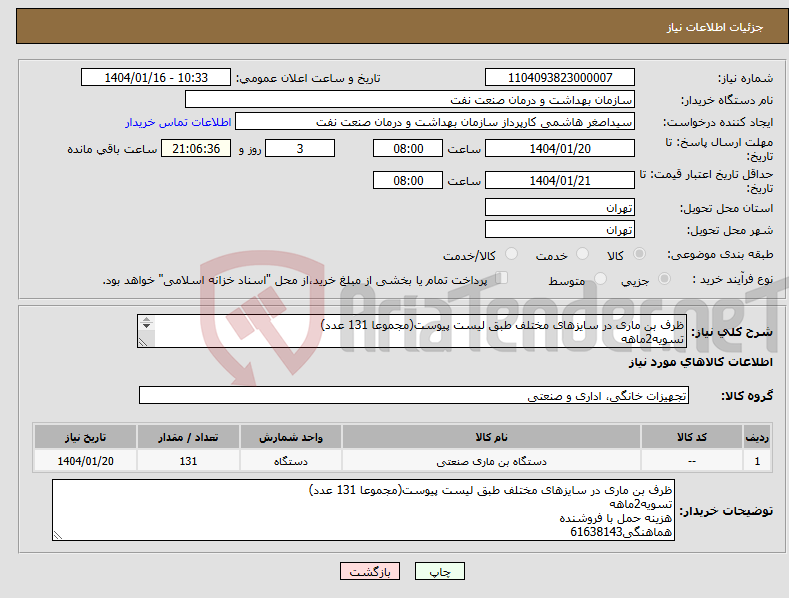Click the remaining time field 21:06:36

[x=196, y=148]
